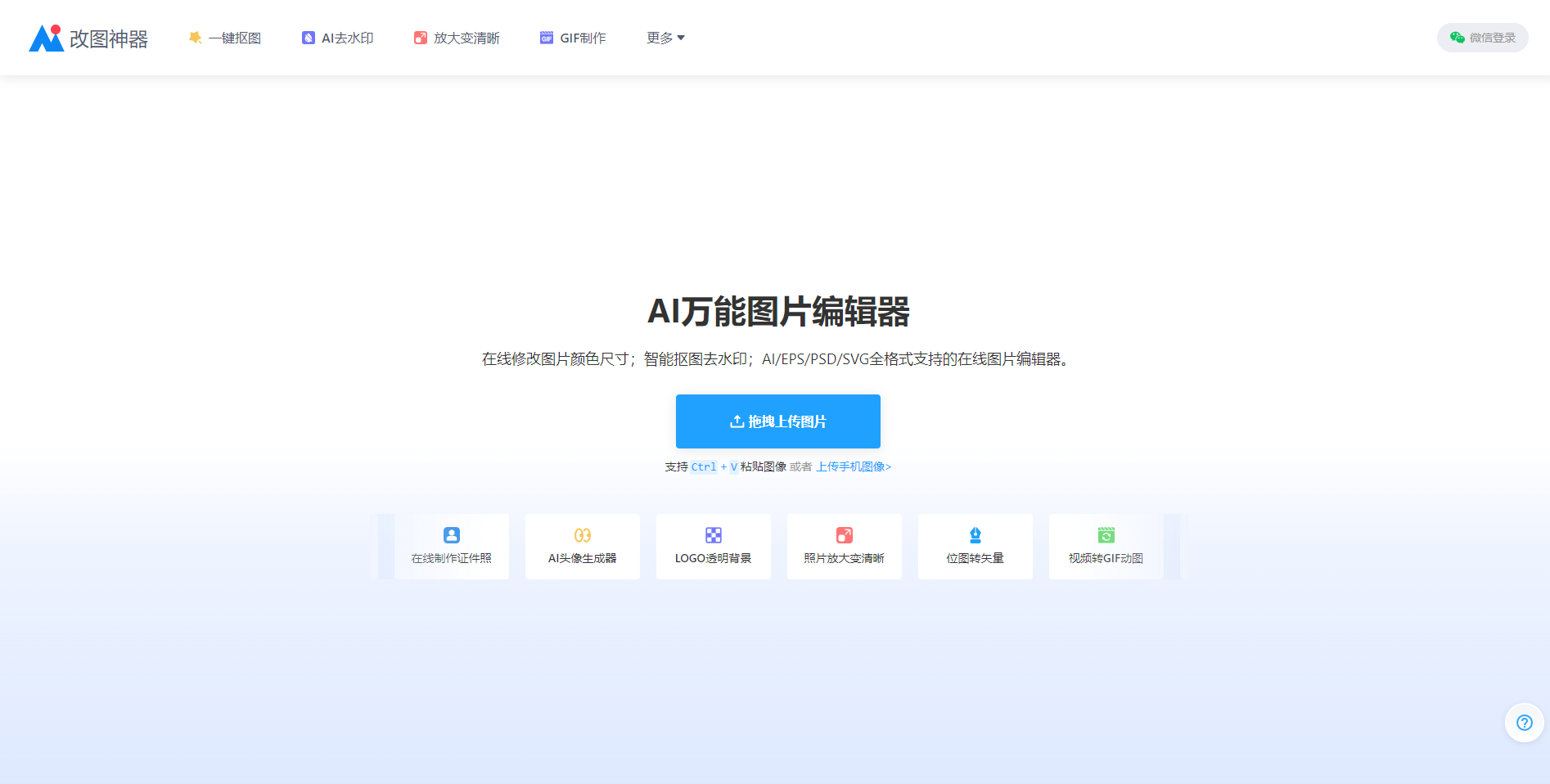Click the 放大变清晰 red icon

click(421, 38)
